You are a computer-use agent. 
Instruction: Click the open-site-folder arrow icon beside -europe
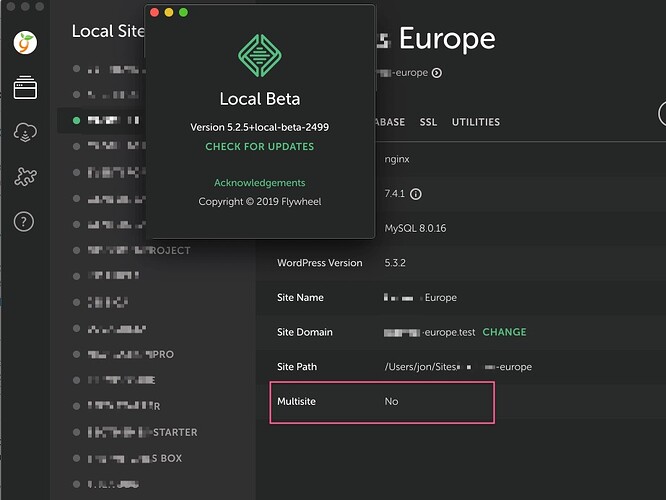(x=437, y=73)
